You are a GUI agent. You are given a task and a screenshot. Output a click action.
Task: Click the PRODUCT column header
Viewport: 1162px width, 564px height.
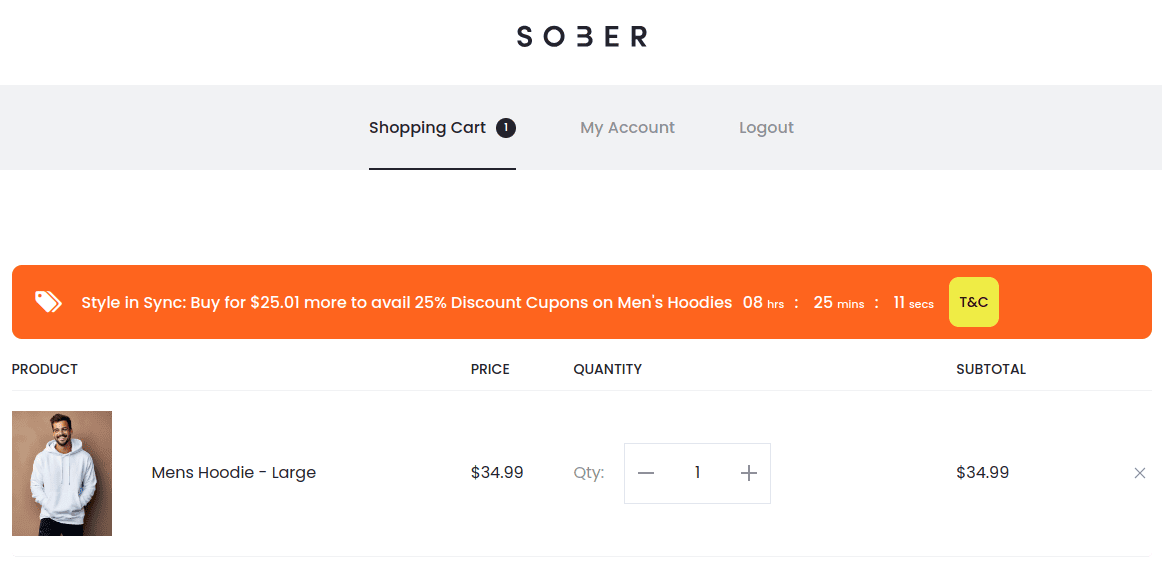point(45,369)
